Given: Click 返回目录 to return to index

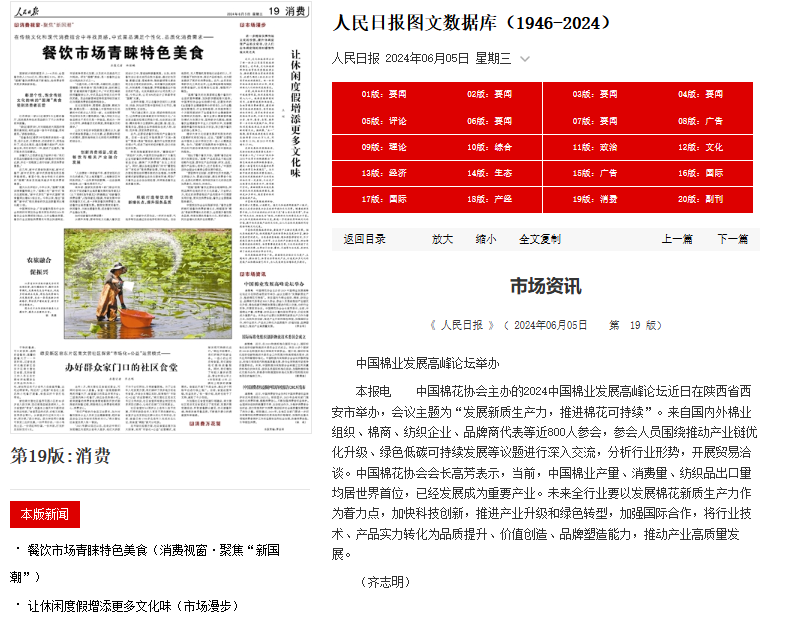Looking at the screenshot, I should click(x=364, y=239).
